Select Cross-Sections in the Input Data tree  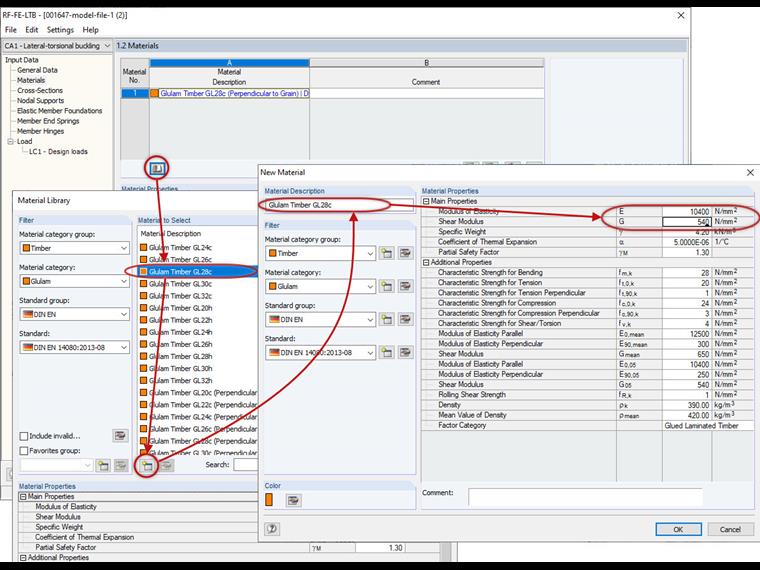pos(40,91)
